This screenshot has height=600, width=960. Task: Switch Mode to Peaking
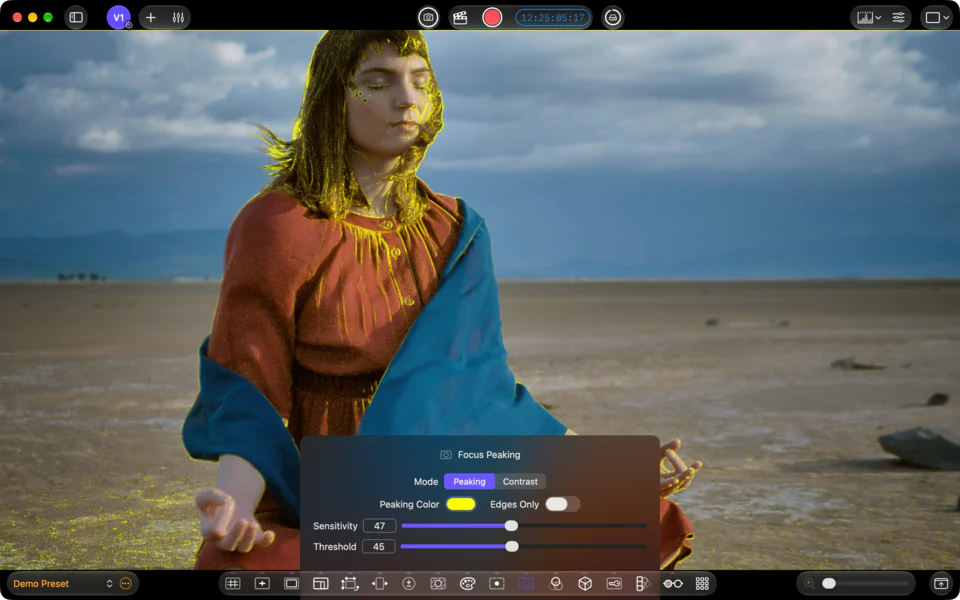click(469, 482)
